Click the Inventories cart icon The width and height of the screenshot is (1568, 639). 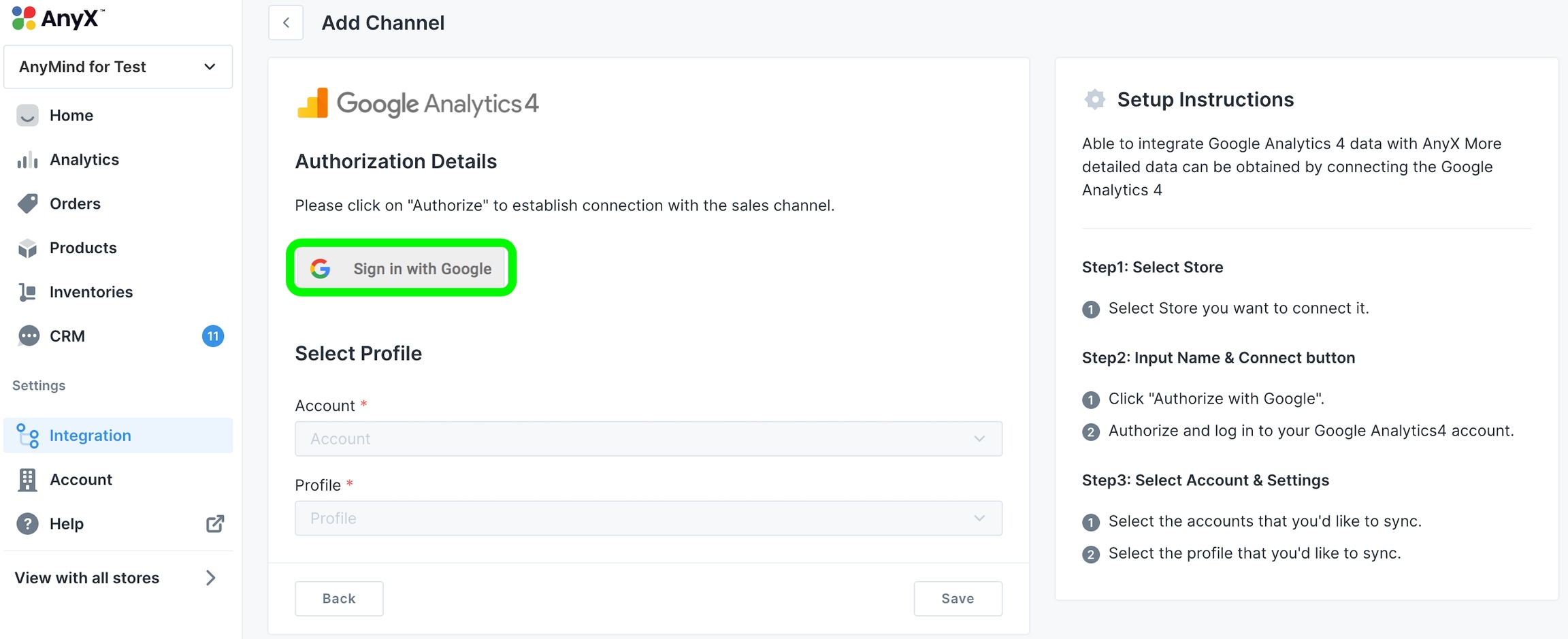27,292
